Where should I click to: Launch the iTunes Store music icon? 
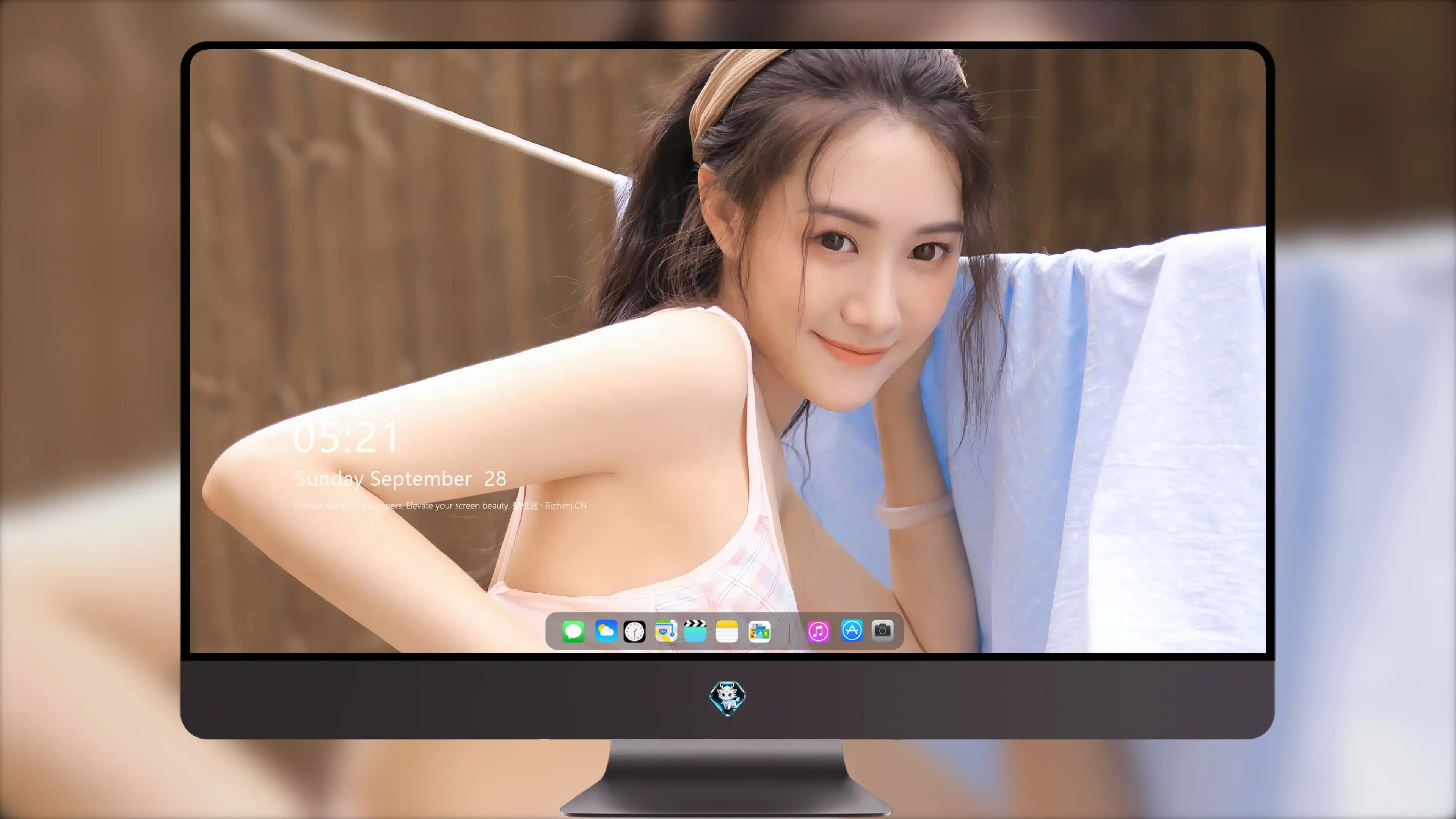[819, 631]
